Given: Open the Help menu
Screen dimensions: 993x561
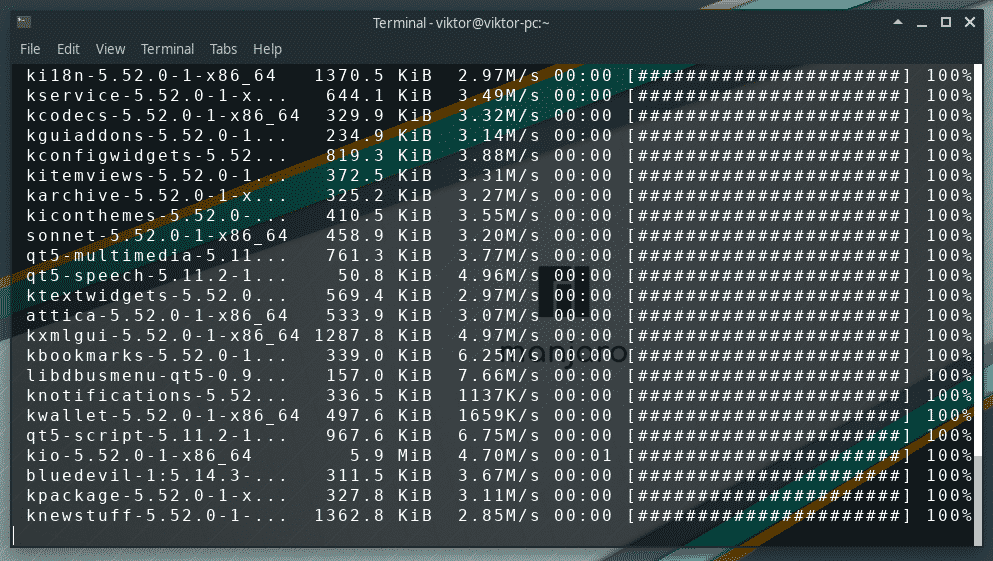Looking at the screenshot, I should (267, 49).
